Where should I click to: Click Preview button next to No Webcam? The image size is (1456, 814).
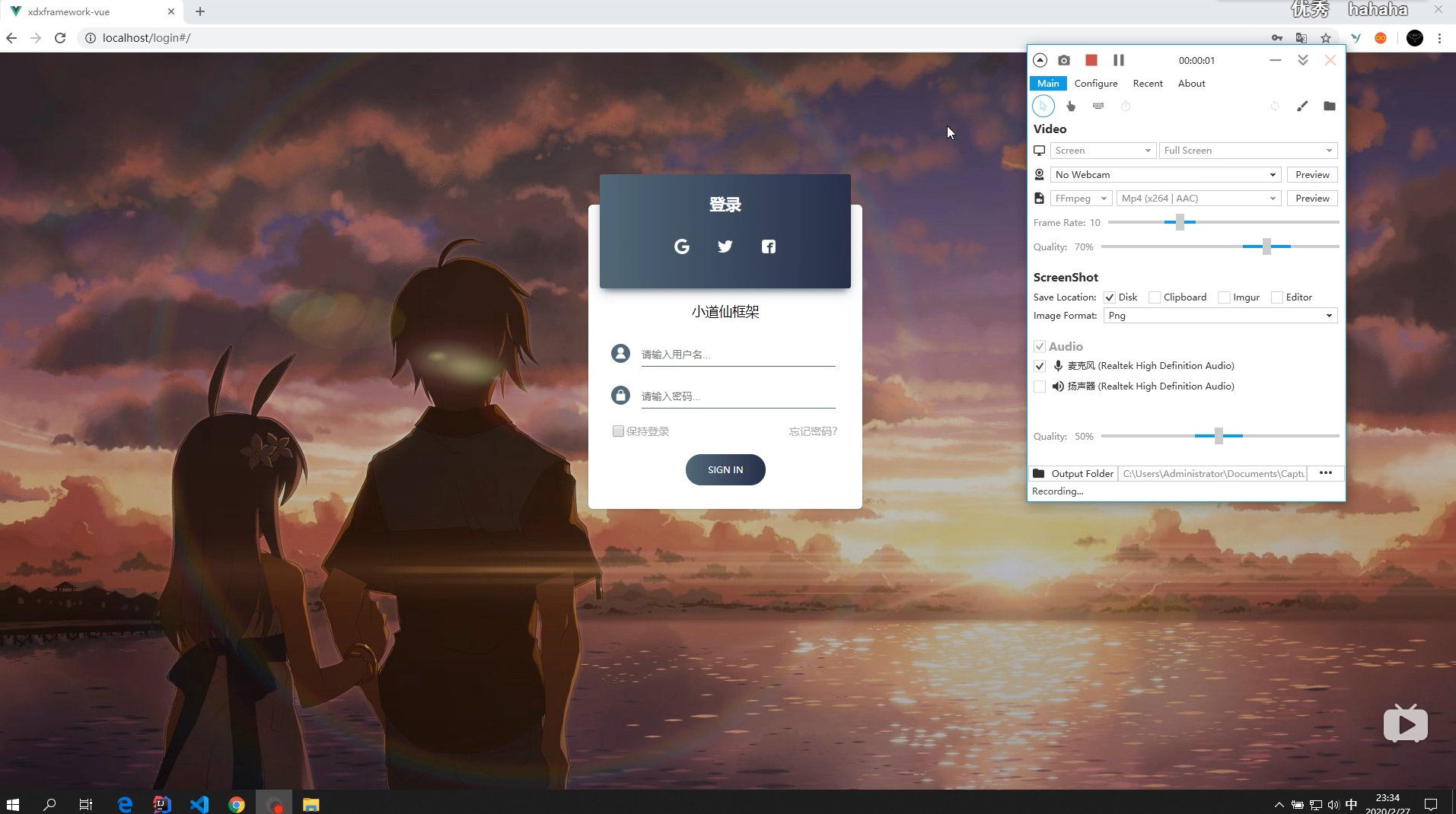pos(1312,175)
